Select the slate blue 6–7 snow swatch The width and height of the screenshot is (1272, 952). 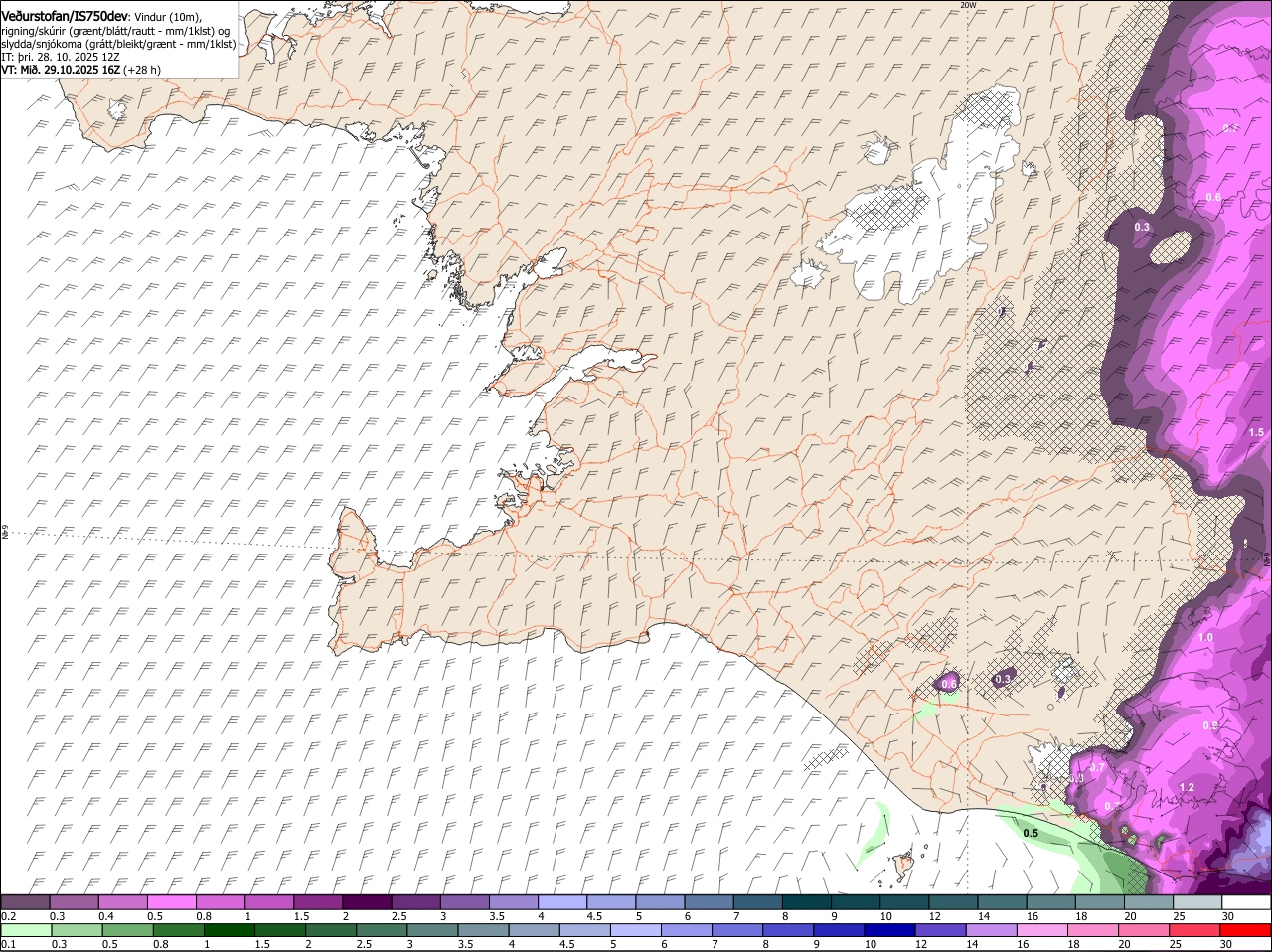pyautogui.click(x=709, y=901)
